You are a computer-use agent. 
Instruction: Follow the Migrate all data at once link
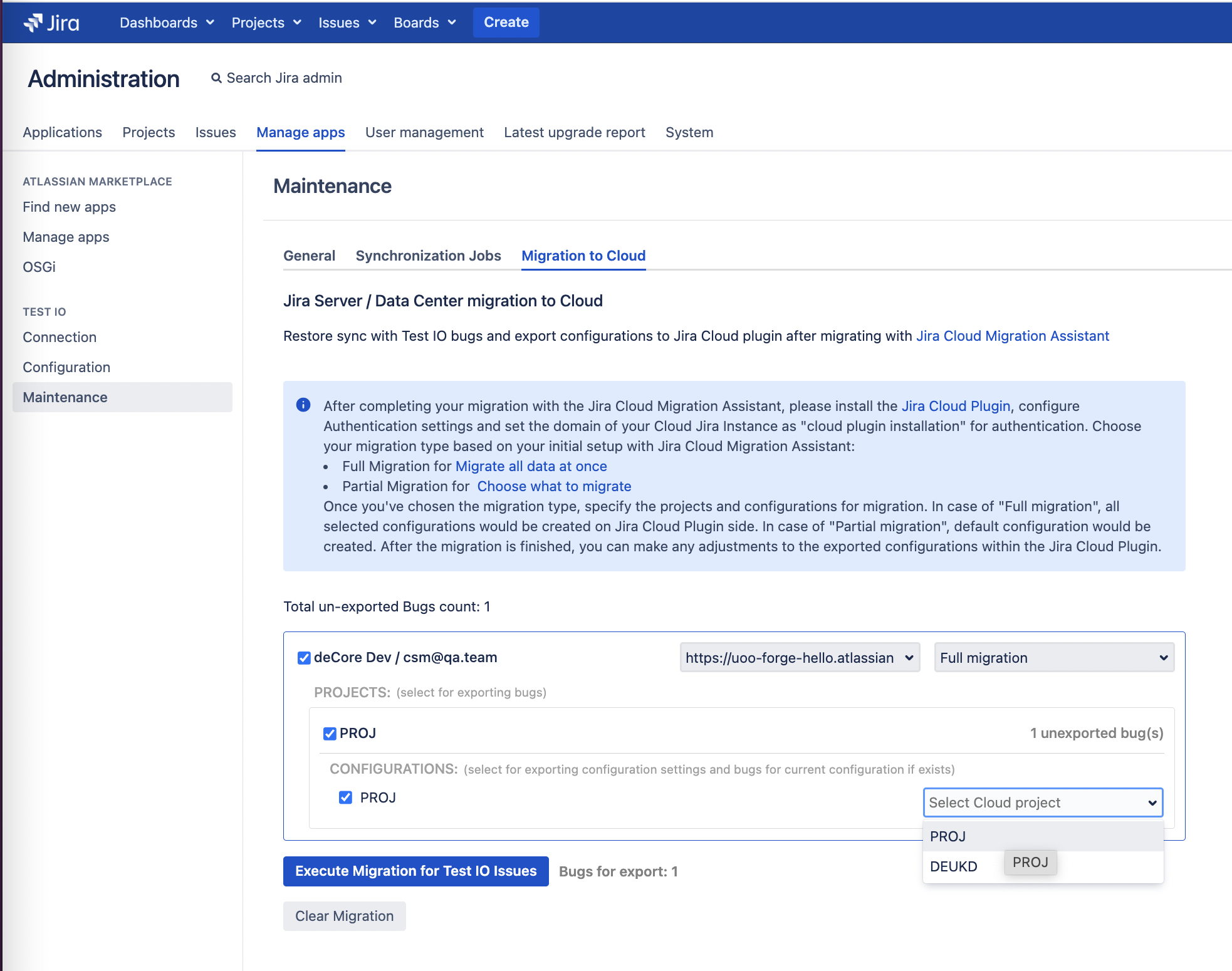531,466
